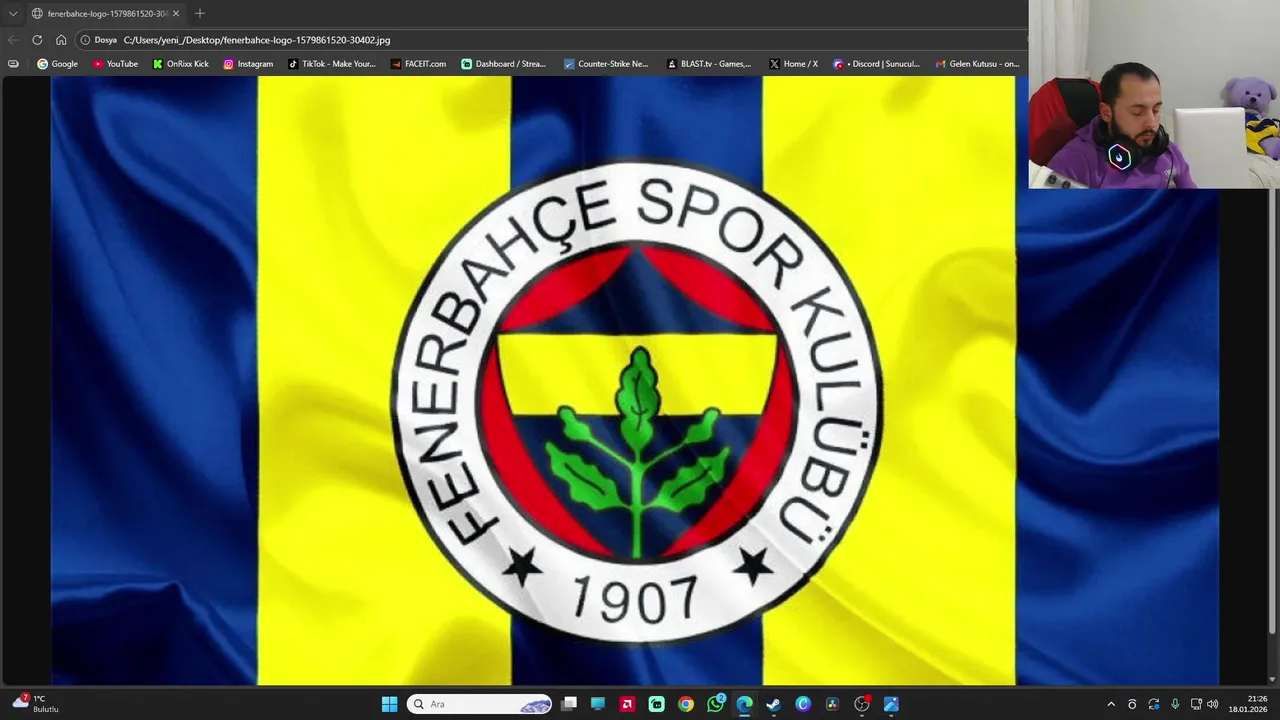Go back with the browser back arrow
The image size is (1280, 720).
(x=13, y=40)
